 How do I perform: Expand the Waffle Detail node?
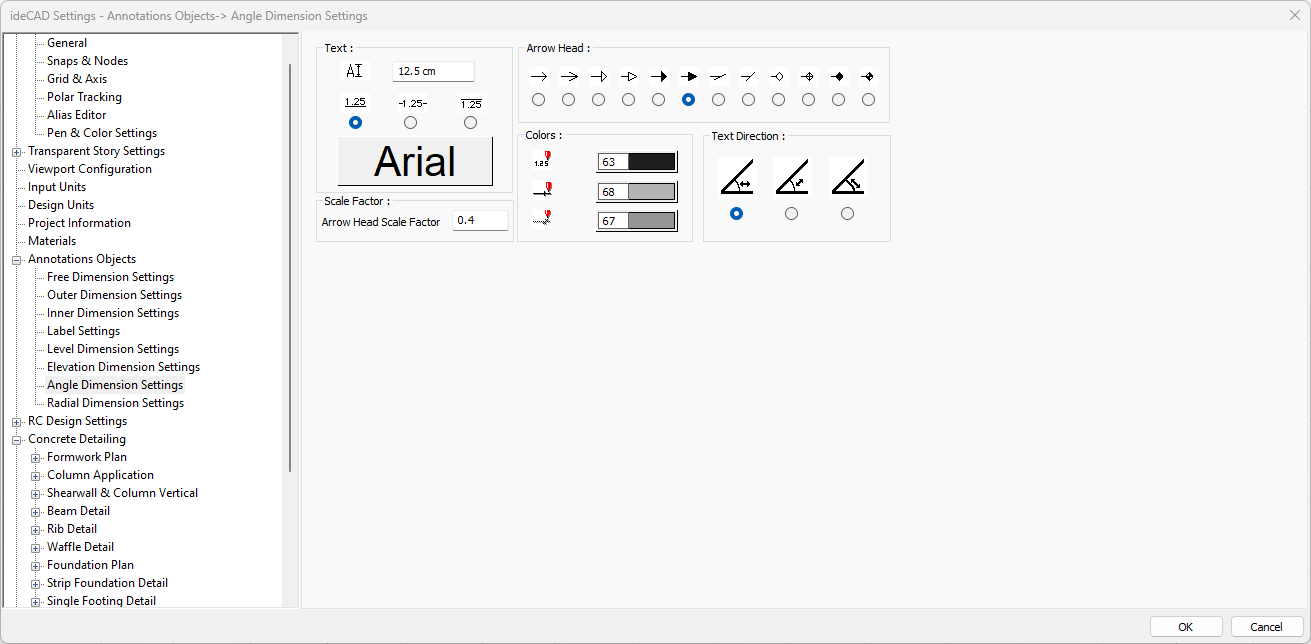pyautogui.click(x=36, y=548)
